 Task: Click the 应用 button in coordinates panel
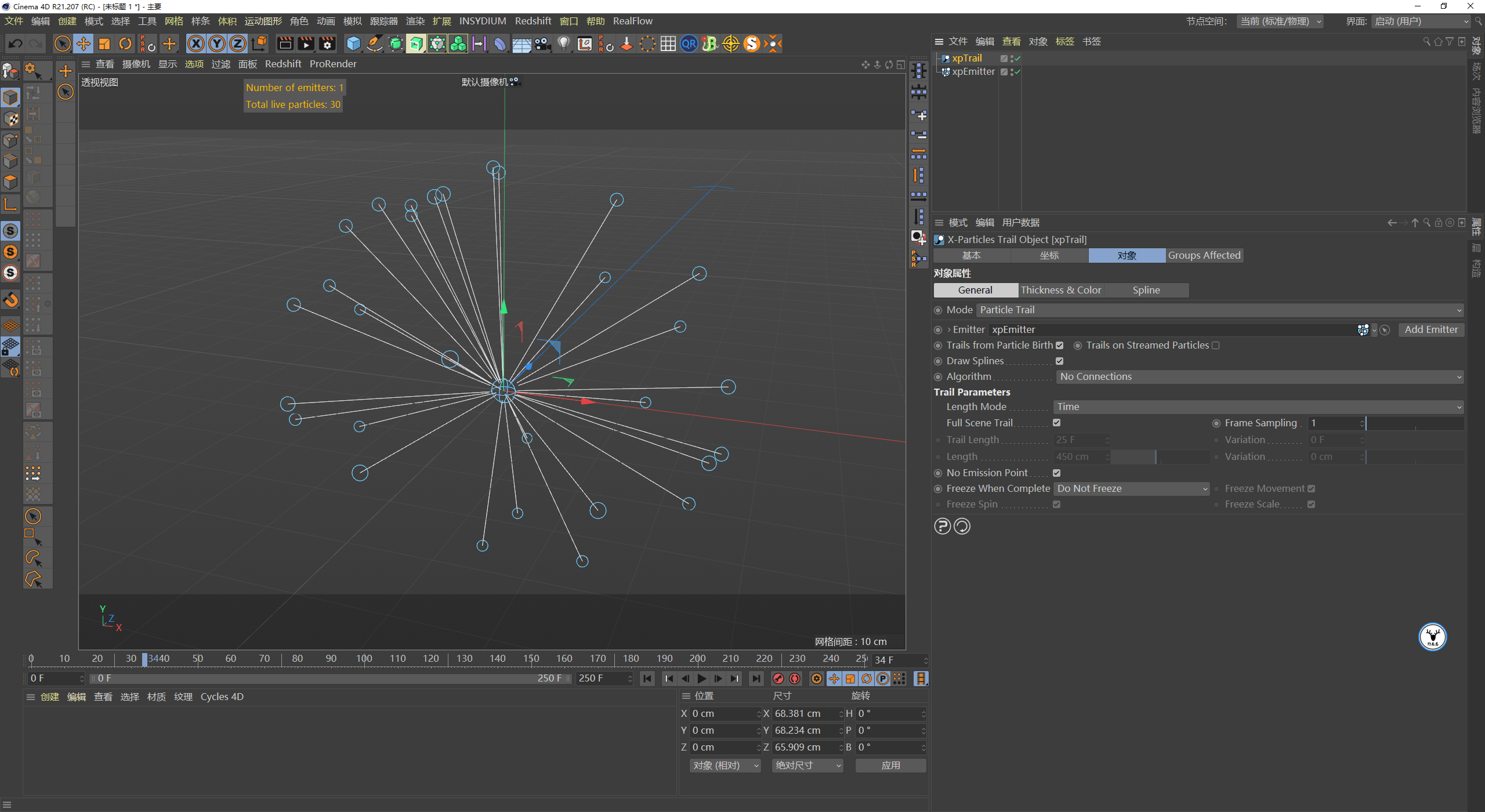890,765
